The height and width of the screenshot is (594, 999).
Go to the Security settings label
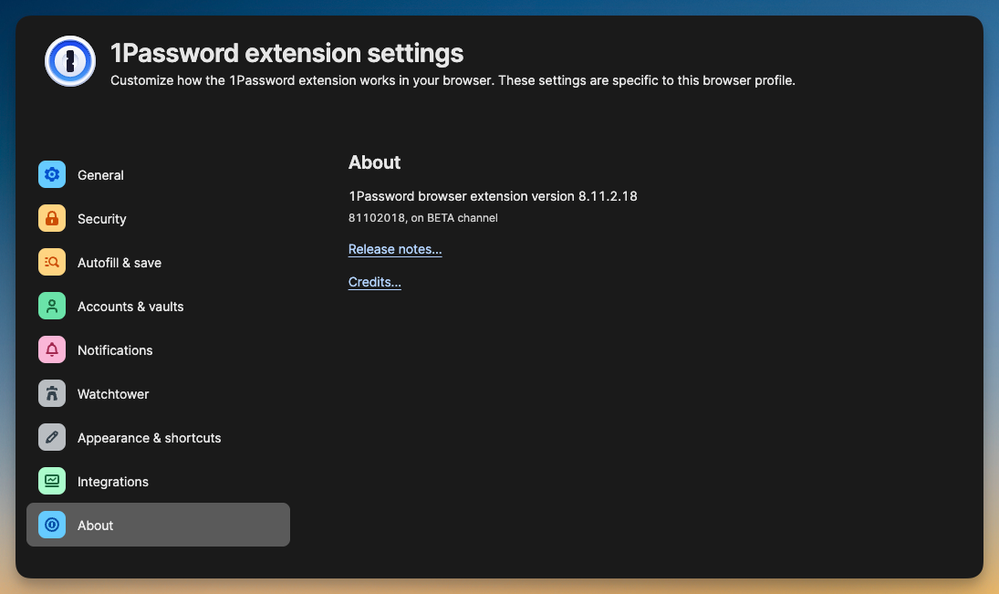[102, 219]
